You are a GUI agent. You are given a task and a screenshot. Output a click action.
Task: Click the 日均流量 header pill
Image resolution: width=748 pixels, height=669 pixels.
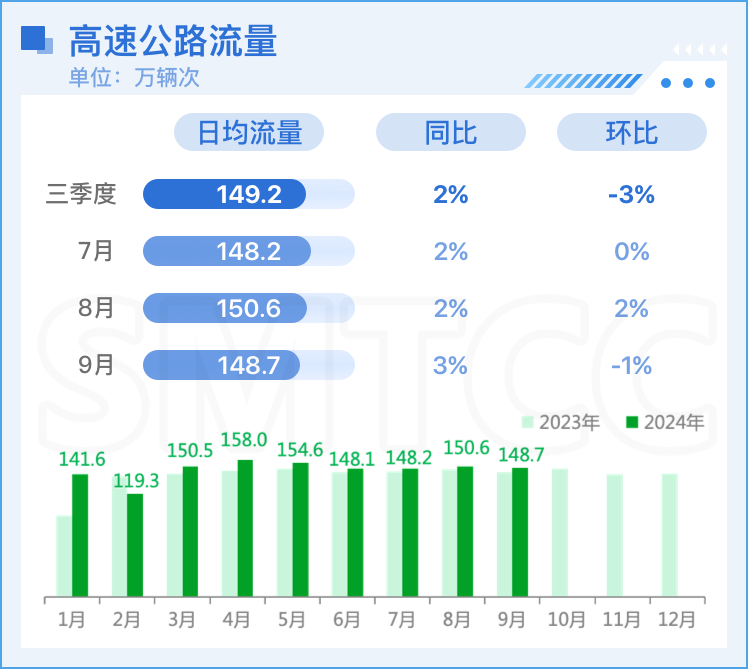[249, 132]
